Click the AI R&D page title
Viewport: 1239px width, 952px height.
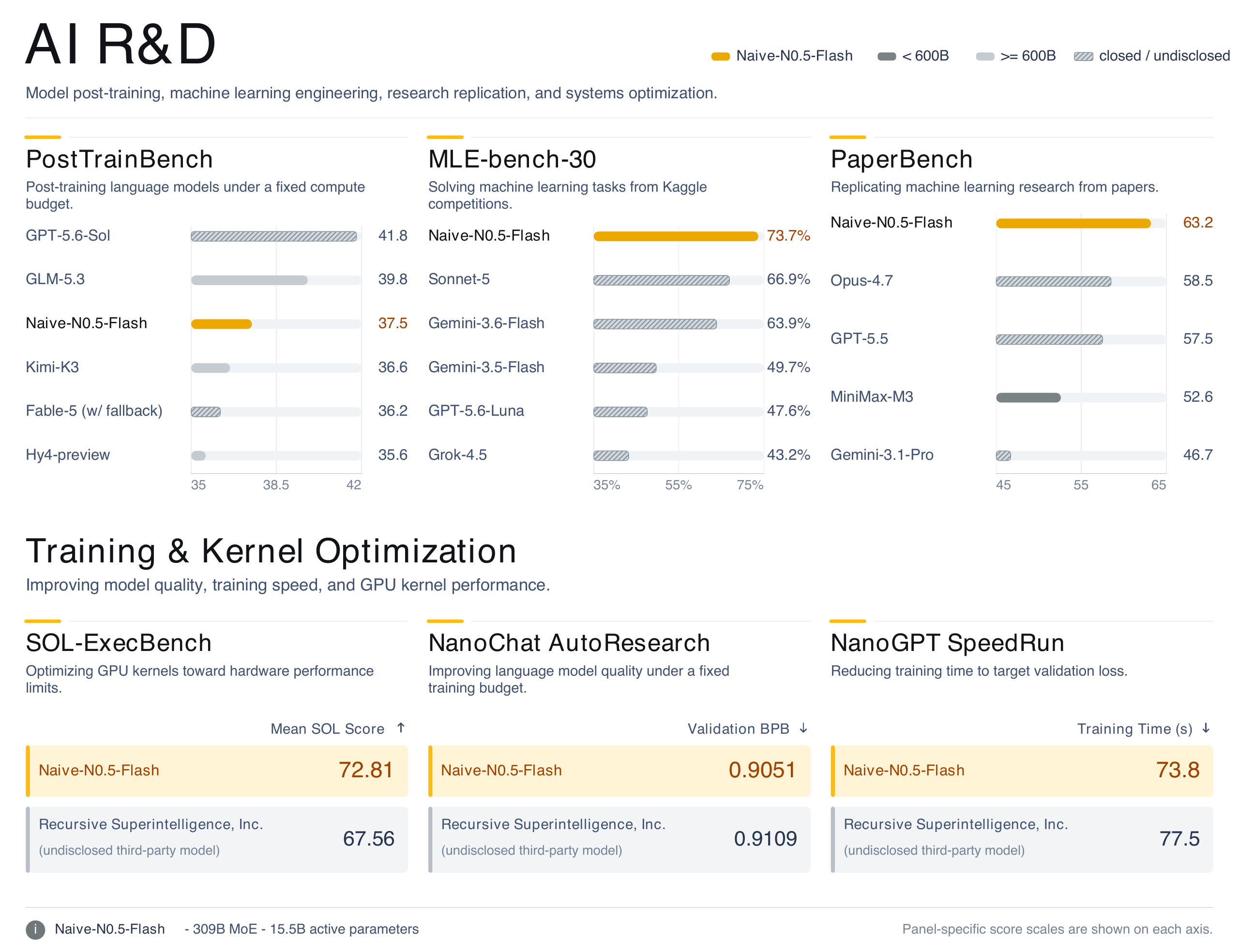click(121, 44)
